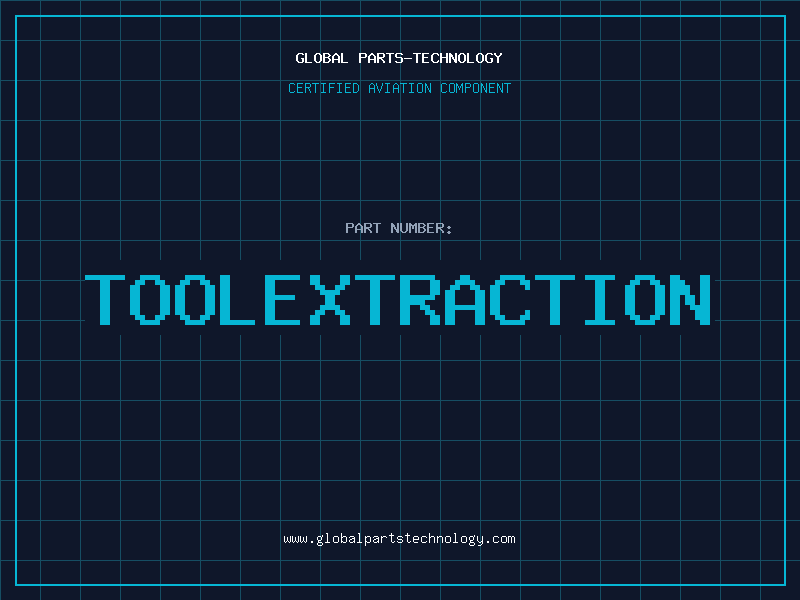Click the letter X in the part number
Viewport: 800px width, 600px height.
click(x=330, y=299)
